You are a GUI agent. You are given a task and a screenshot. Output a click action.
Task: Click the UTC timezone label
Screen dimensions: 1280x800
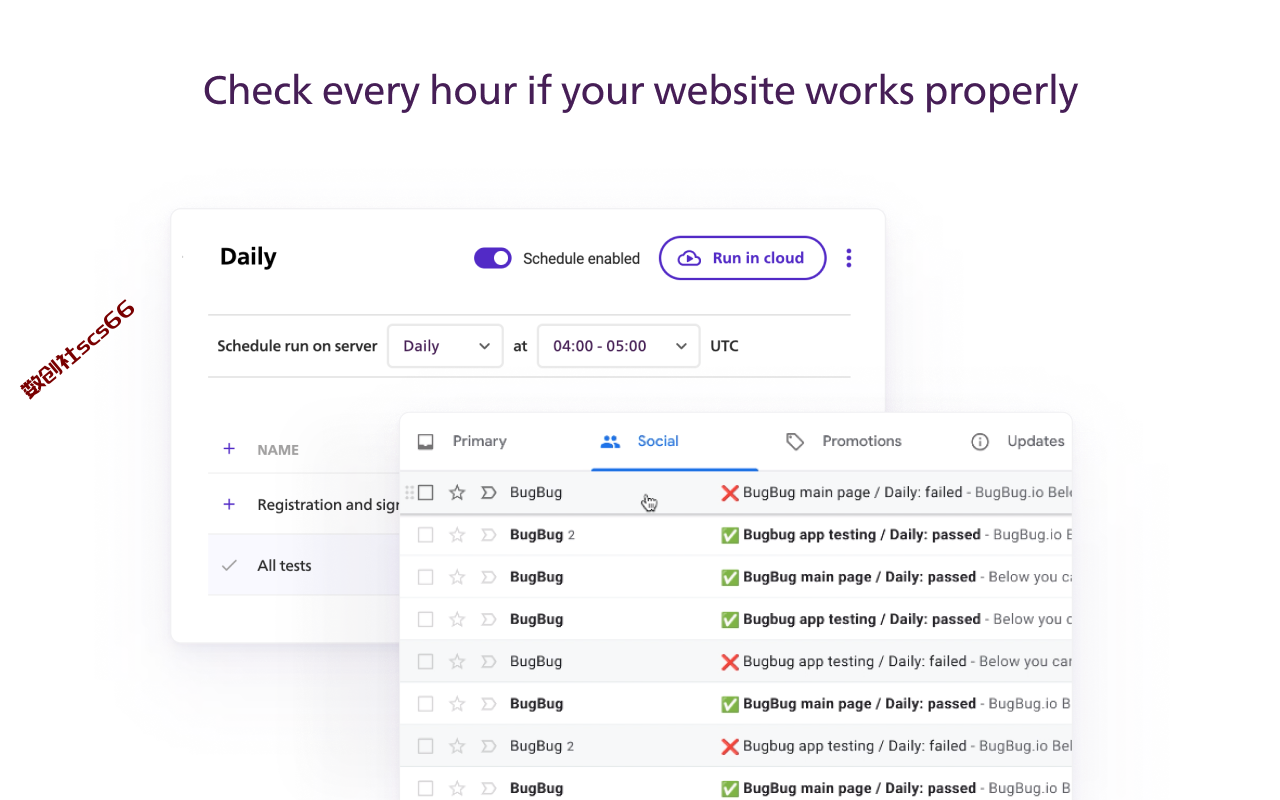tap(724, 346)
